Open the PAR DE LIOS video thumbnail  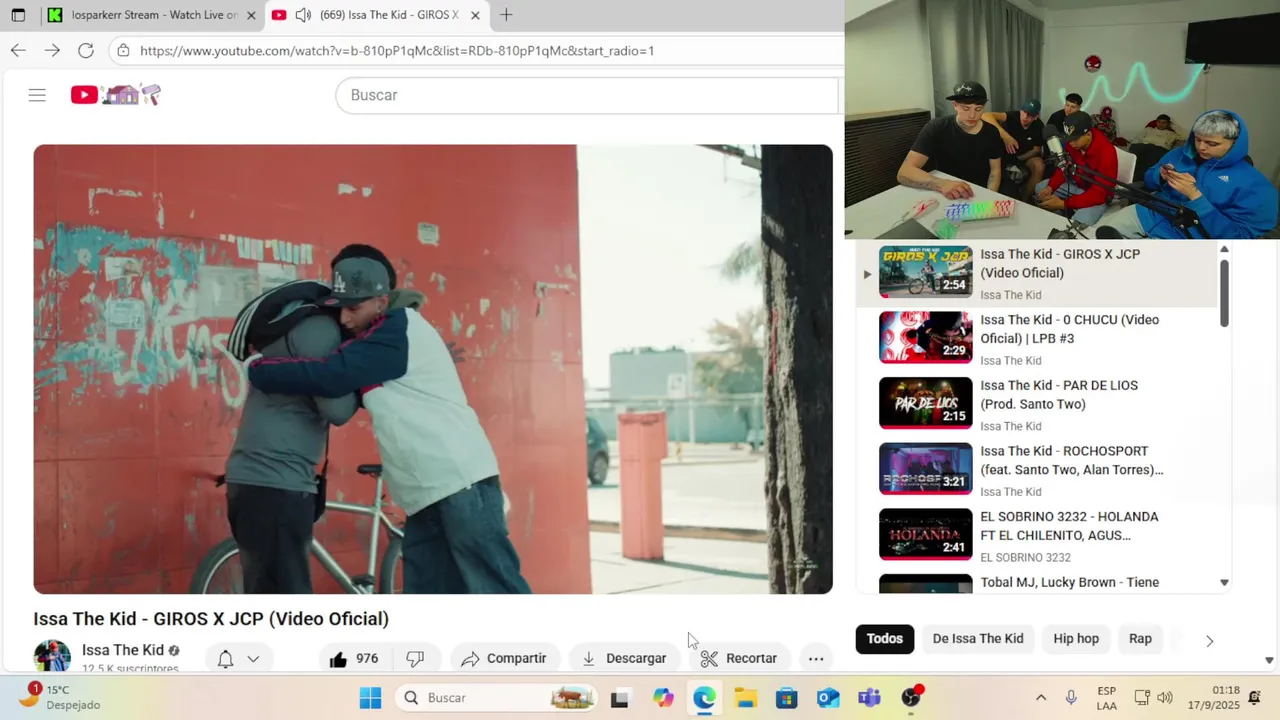(925, 403)
